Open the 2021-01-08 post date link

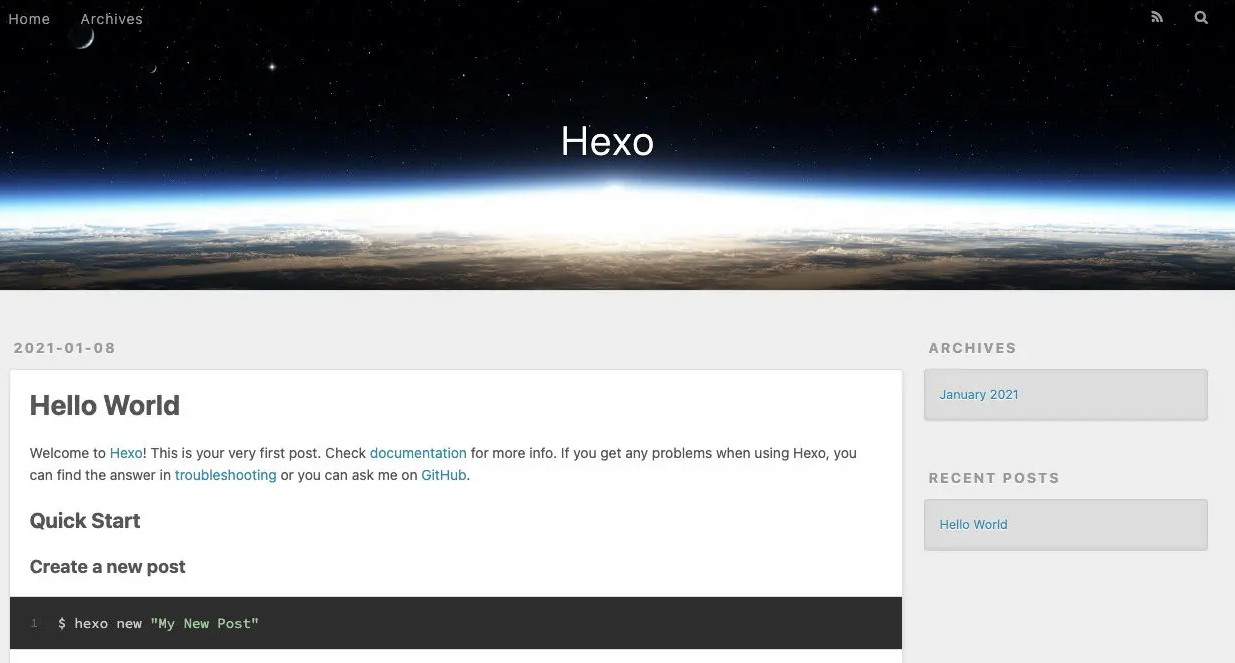click(64, 348)
